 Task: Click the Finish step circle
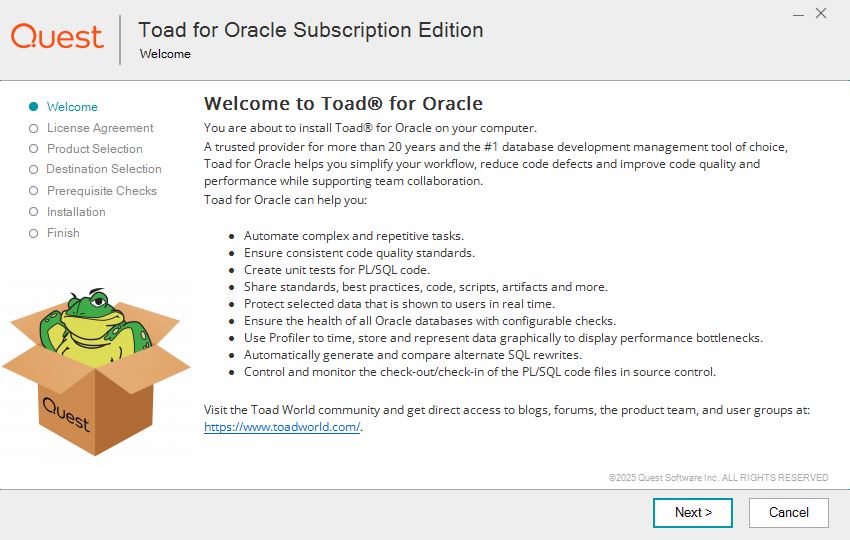[x=34, y=233]
